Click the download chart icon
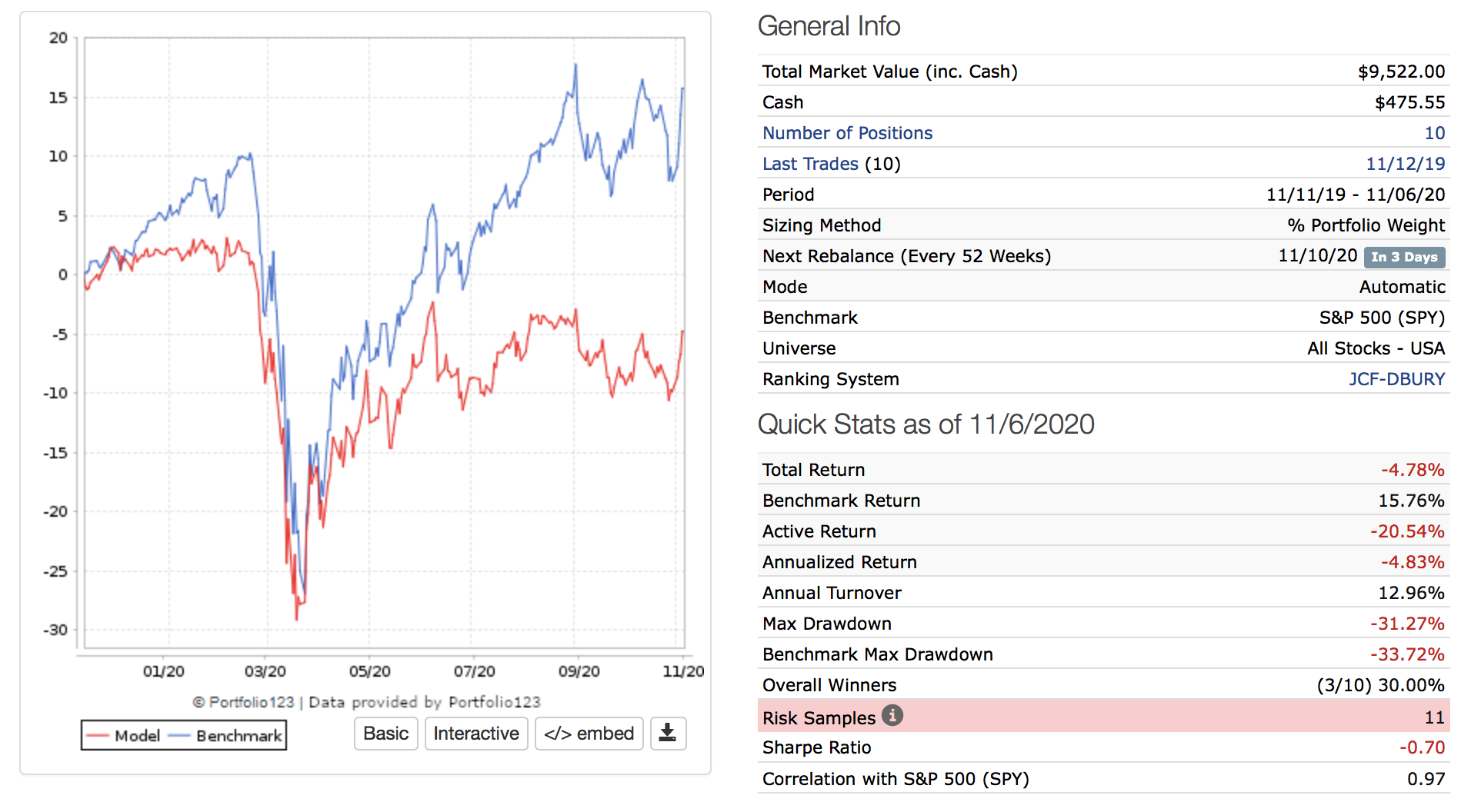The width and height of the screenshot is (1471, 812). tap(667, 734)
